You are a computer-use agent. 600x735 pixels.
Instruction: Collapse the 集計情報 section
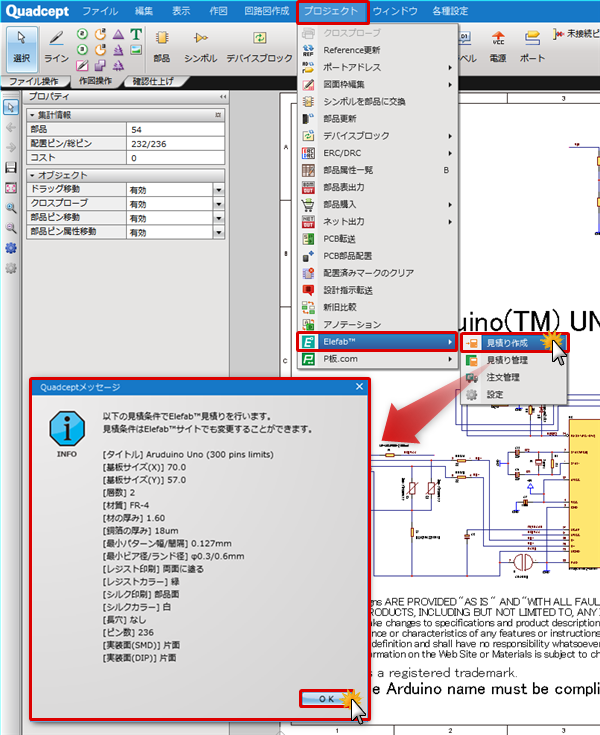click(32, 115)
